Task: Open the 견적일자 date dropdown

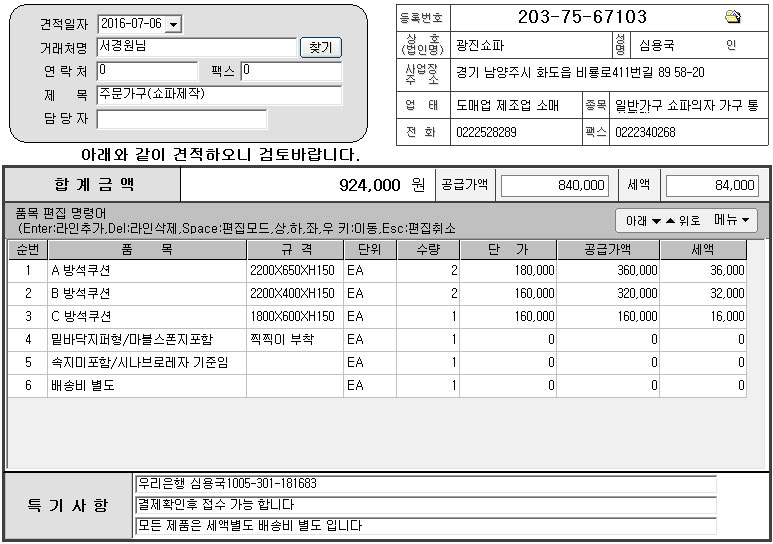Action: 174,24
